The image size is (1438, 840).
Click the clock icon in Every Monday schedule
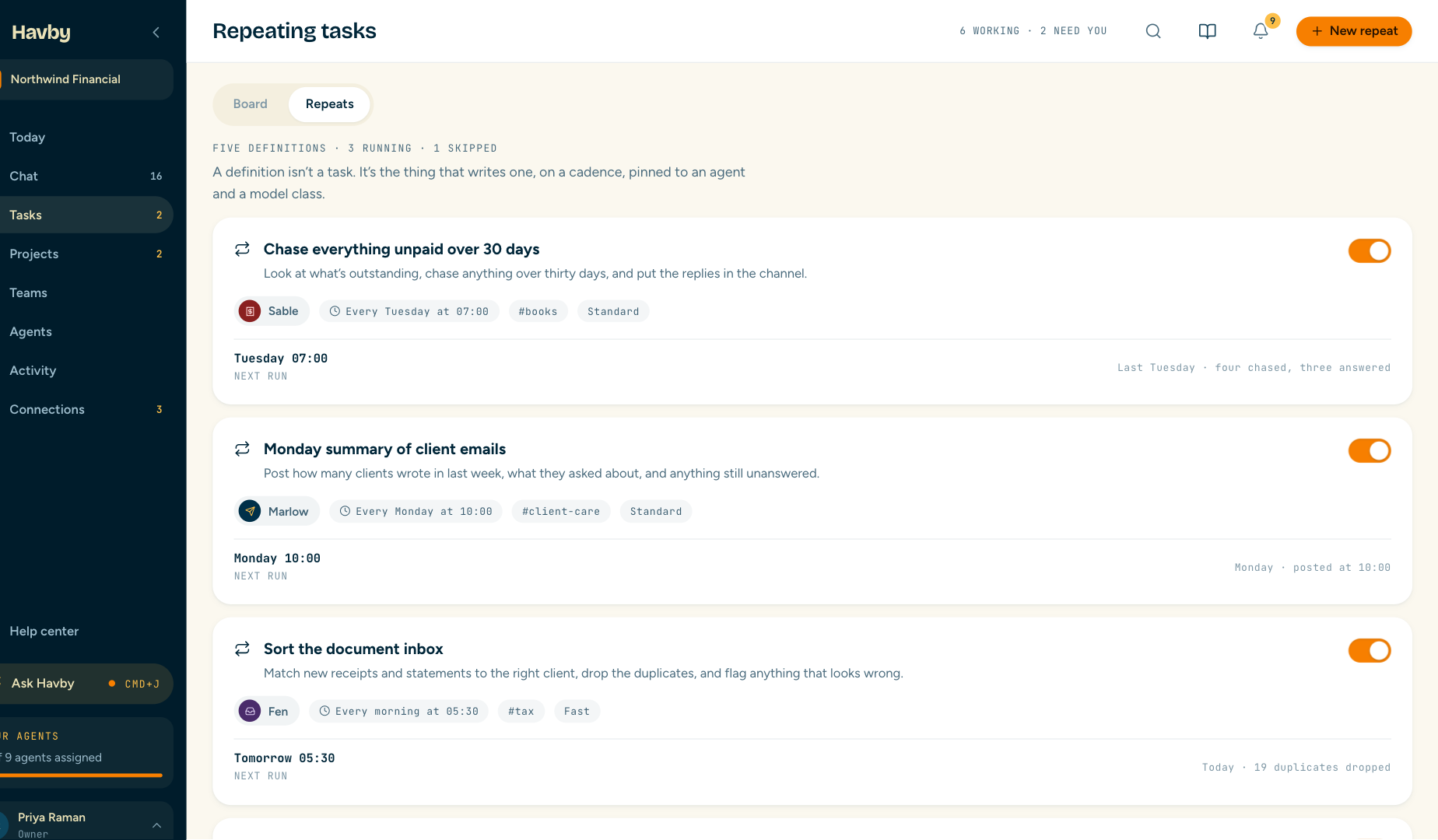point(345,511)
